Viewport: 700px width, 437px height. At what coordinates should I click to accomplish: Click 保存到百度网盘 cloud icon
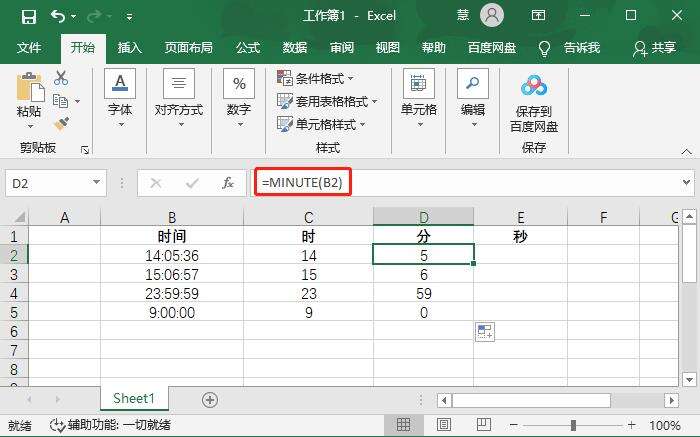[x=534, y=86]
